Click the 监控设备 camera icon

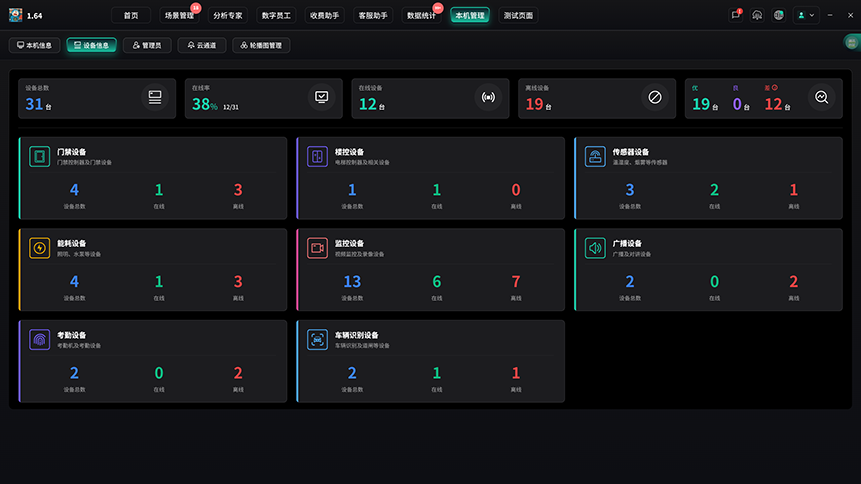tap(317, 248)
